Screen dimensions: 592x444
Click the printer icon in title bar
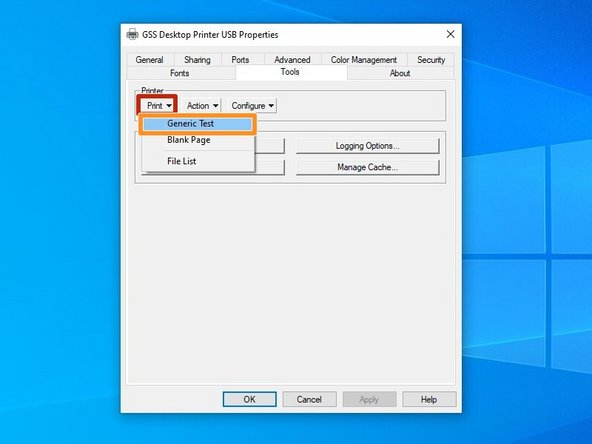132,34
